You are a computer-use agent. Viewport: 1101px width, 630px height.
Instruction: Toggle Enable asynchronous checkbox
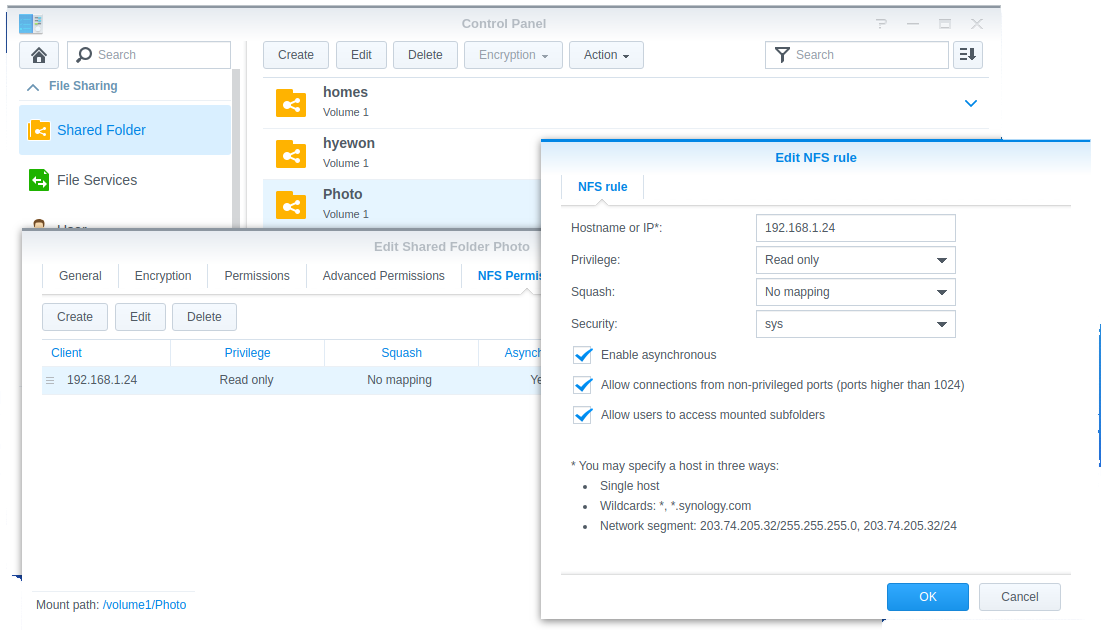[x=583, y=355]
